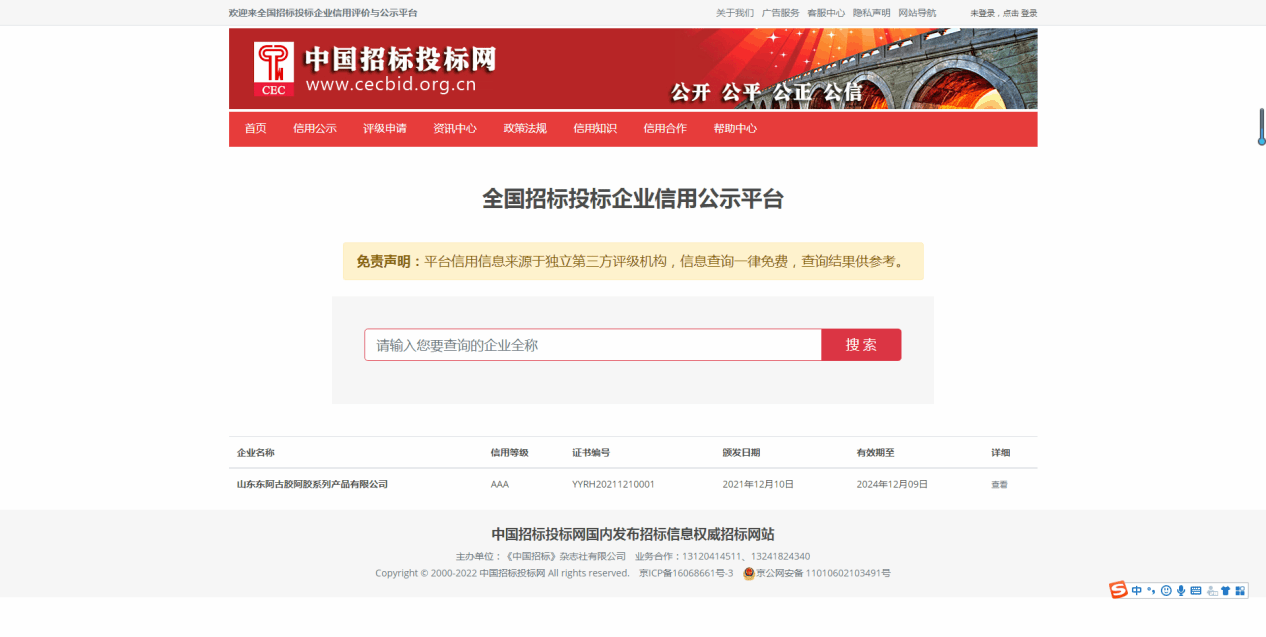Image resolution: width=1266 pixels, height=637 pixels.
Task: Open the Sogou emoji smiley panel
Action: [x=1166, y=591]
